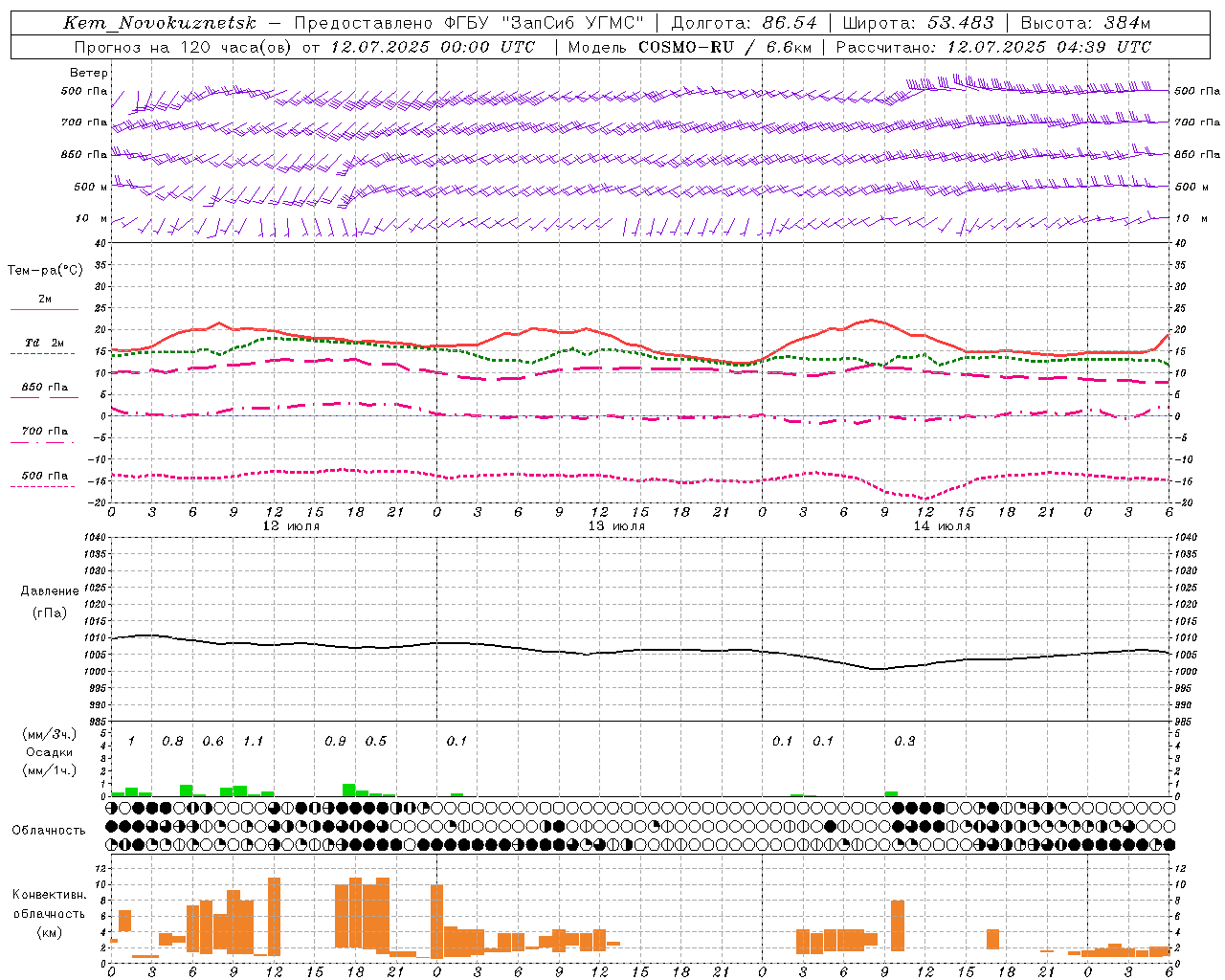1225x980 pixels.
Task: Click the Давление pressure panel label
Action: (x=50, y=591)
